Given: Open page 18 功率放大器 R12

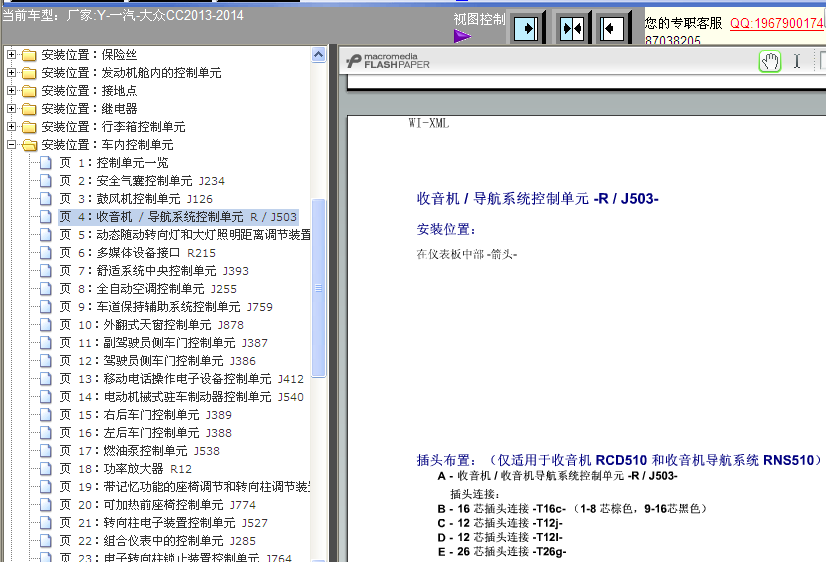Looking at the screenshot, I should [x=125, y=469].
